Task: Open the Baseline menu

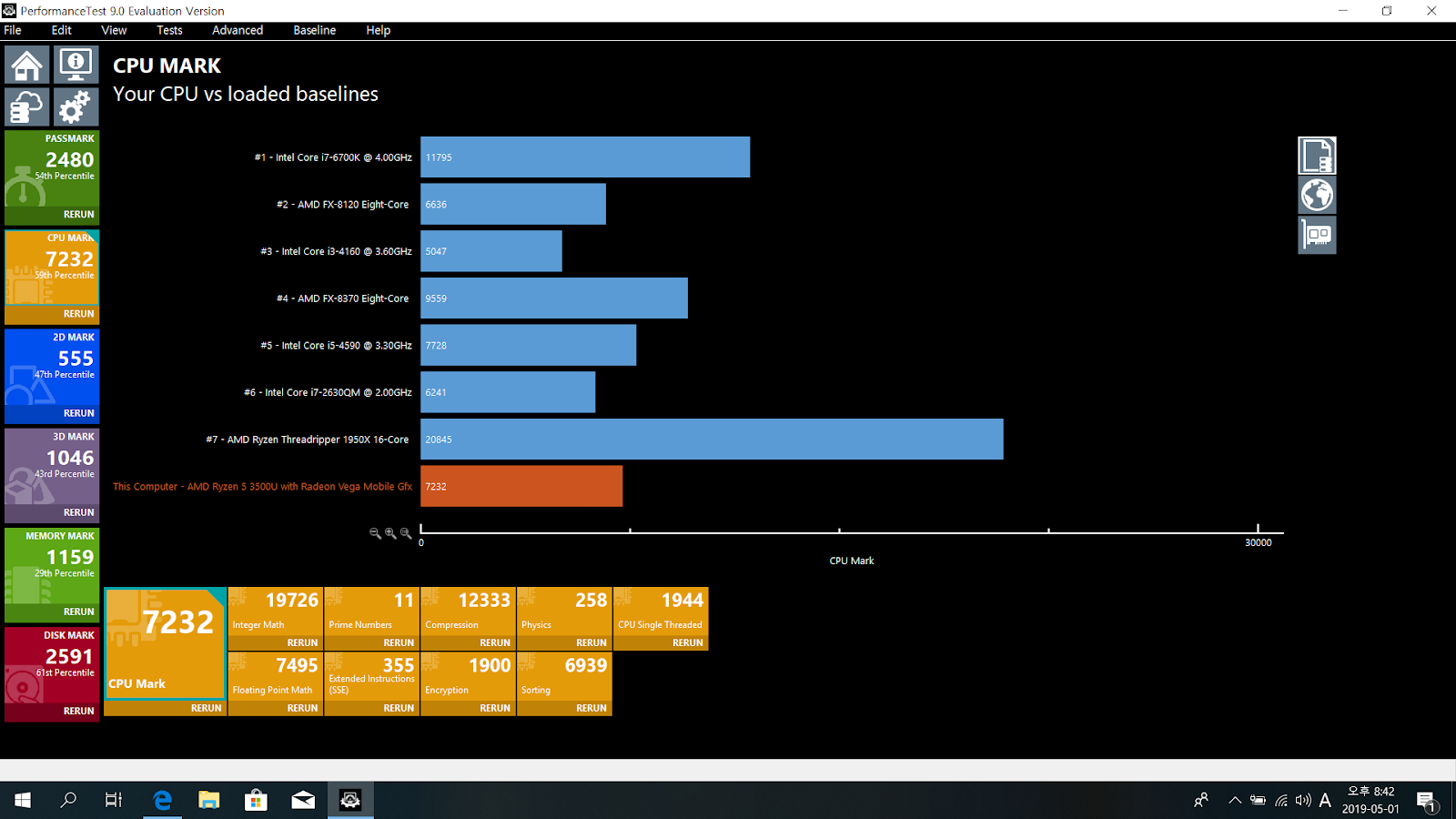Action: click(x=315, y=30)
